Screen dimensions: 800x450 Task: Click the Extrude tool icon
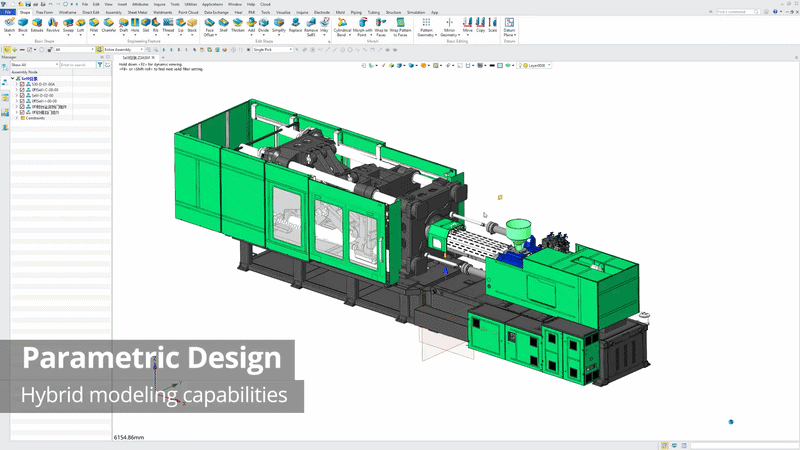point(37,24)
